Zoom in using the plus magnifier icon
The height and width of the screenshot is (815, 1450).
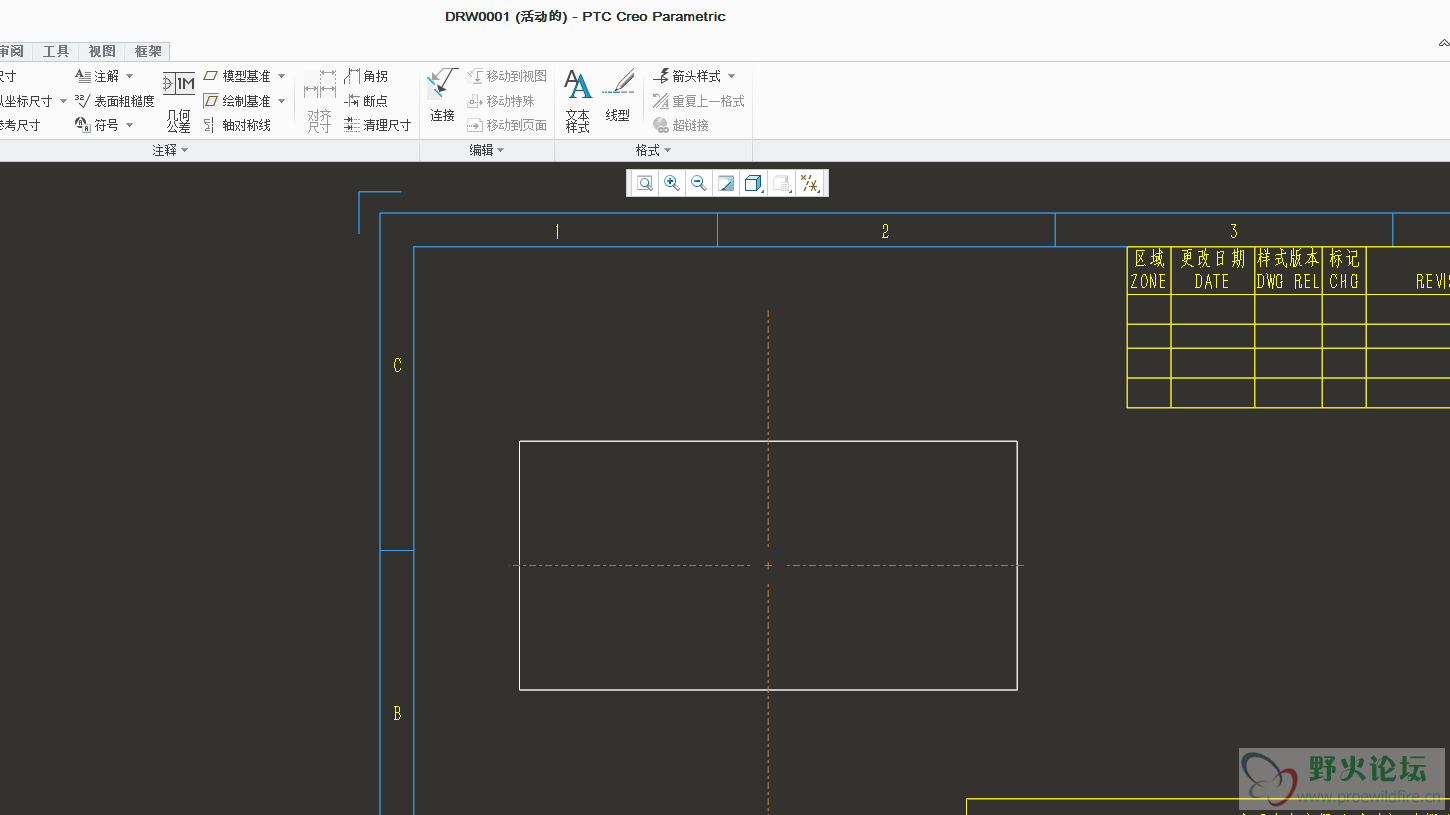(672, 183)
